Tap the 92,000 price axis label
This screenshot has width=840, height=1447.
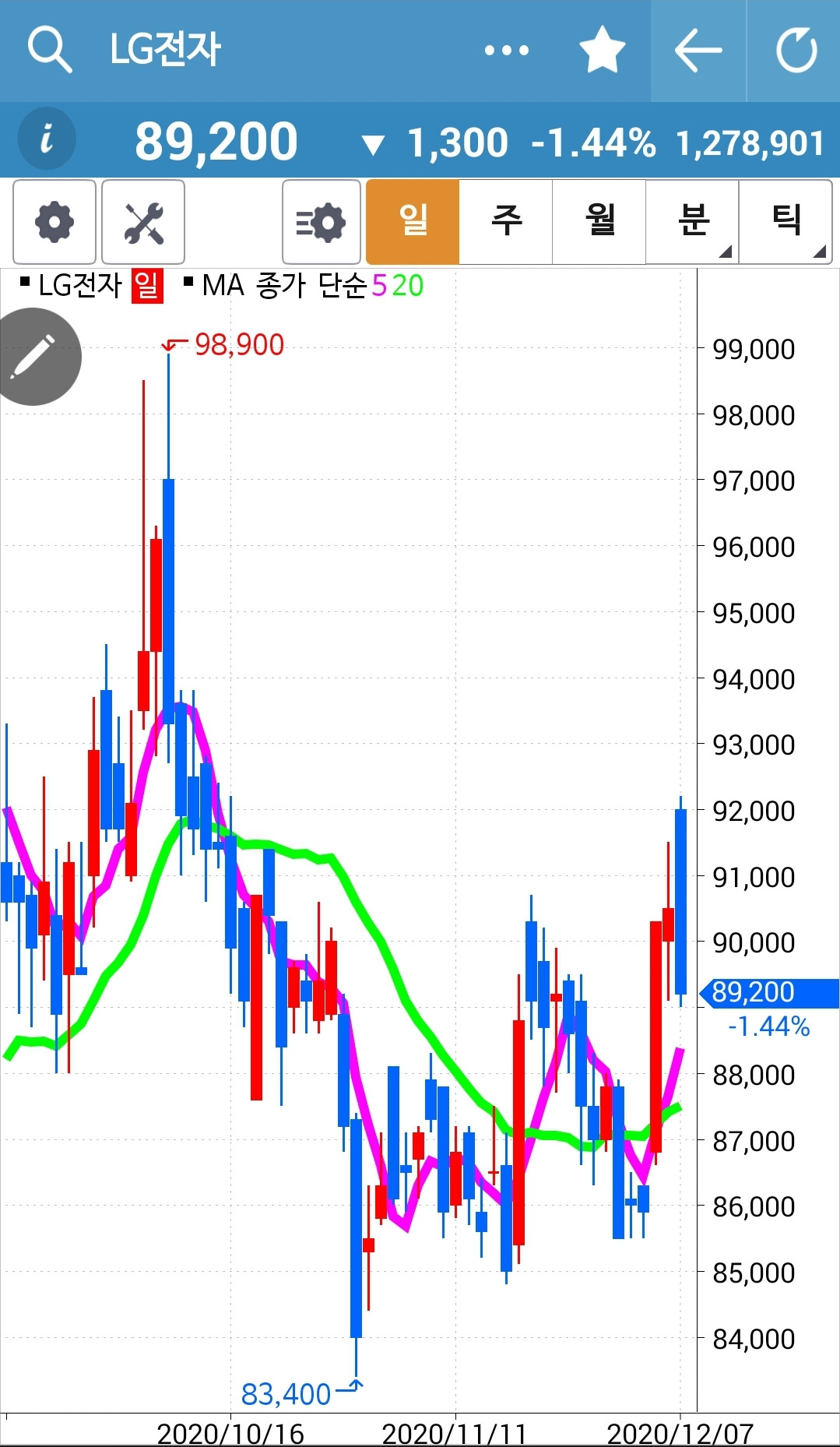(754, 811)
